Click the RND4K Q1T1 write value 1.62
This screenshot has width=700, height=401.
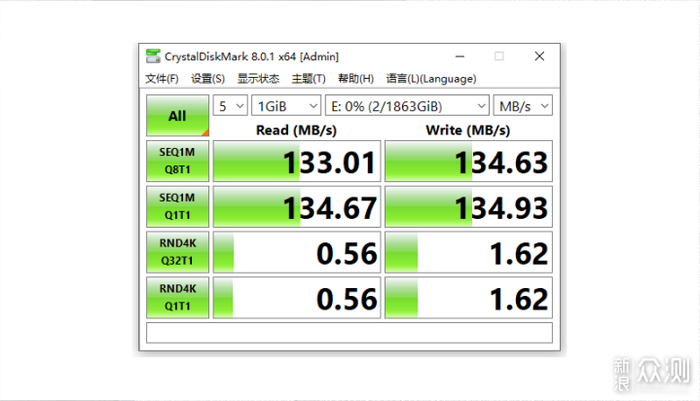pyautogui.click(x=469, y=298)
